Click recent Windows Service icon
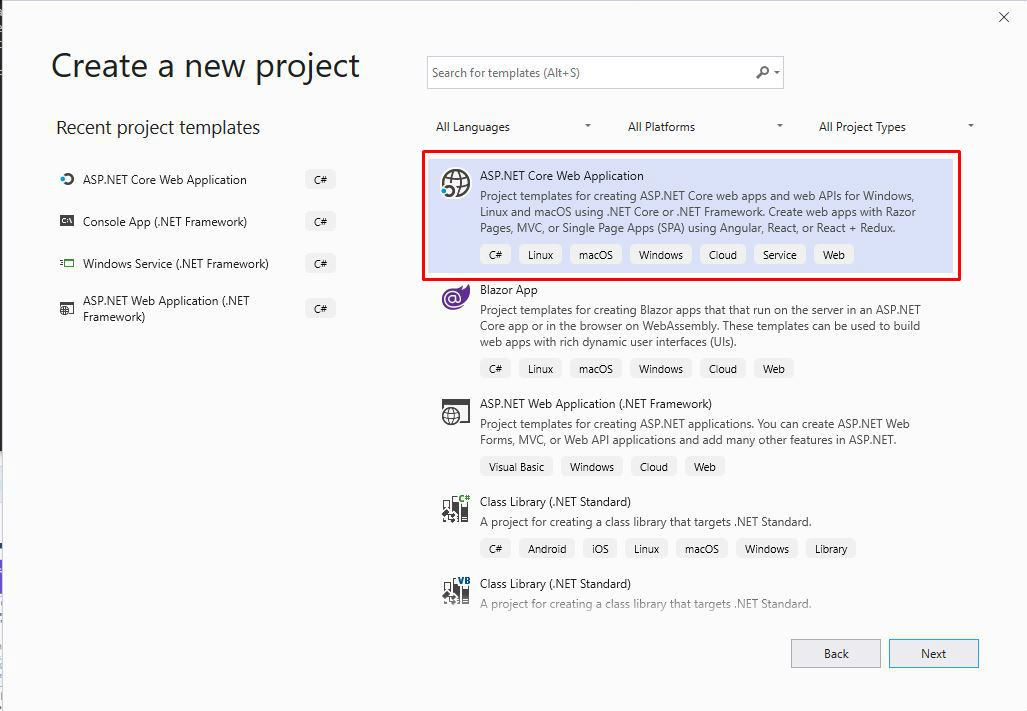Viewport: 1027px width, 711px height. [67, 263]
